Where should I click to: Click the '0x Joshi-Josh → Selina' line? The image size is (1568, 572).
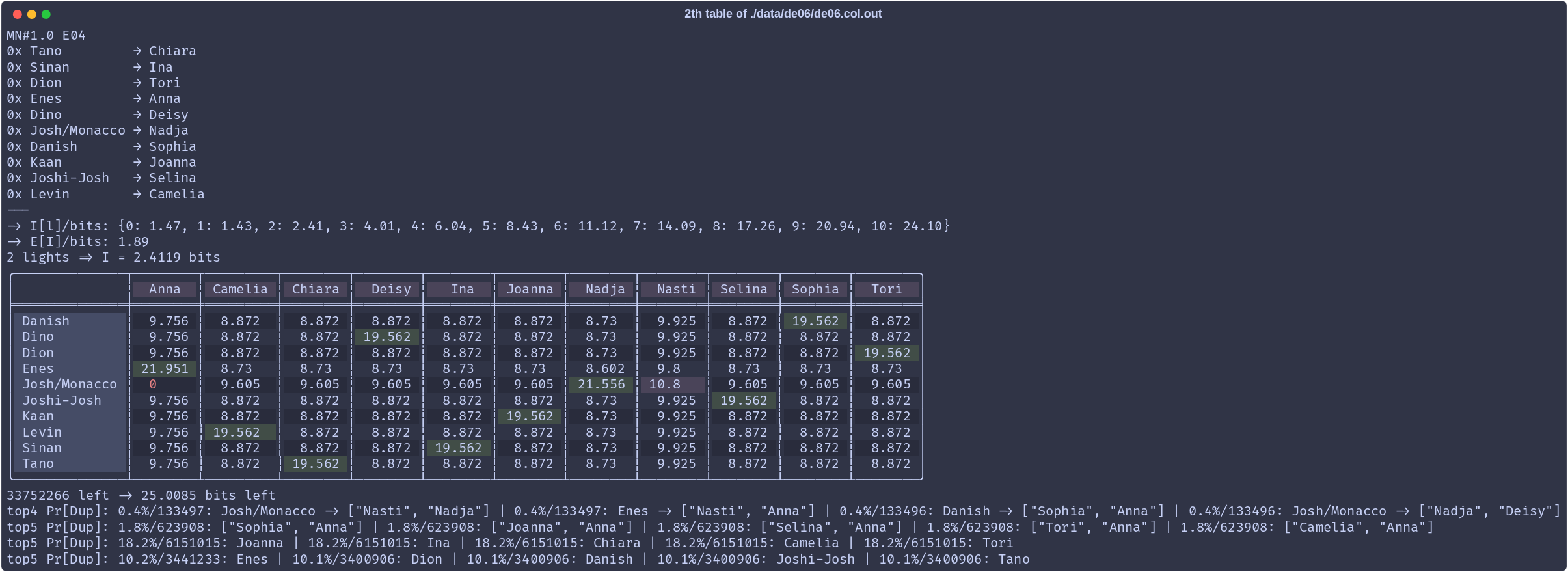pos(101,178)
